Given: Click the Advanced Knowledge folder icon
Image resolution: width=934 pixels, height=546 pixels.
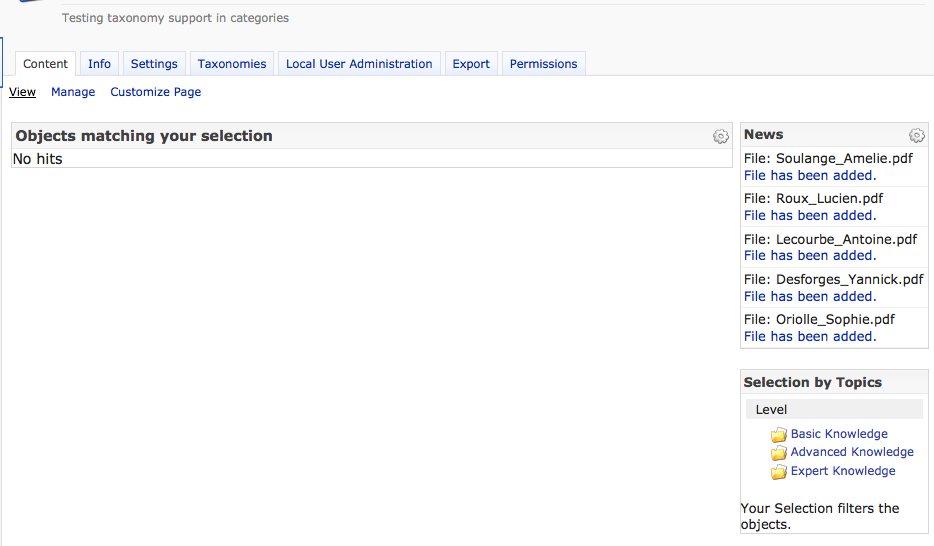Looking at the screenshot, I should 779,453.
